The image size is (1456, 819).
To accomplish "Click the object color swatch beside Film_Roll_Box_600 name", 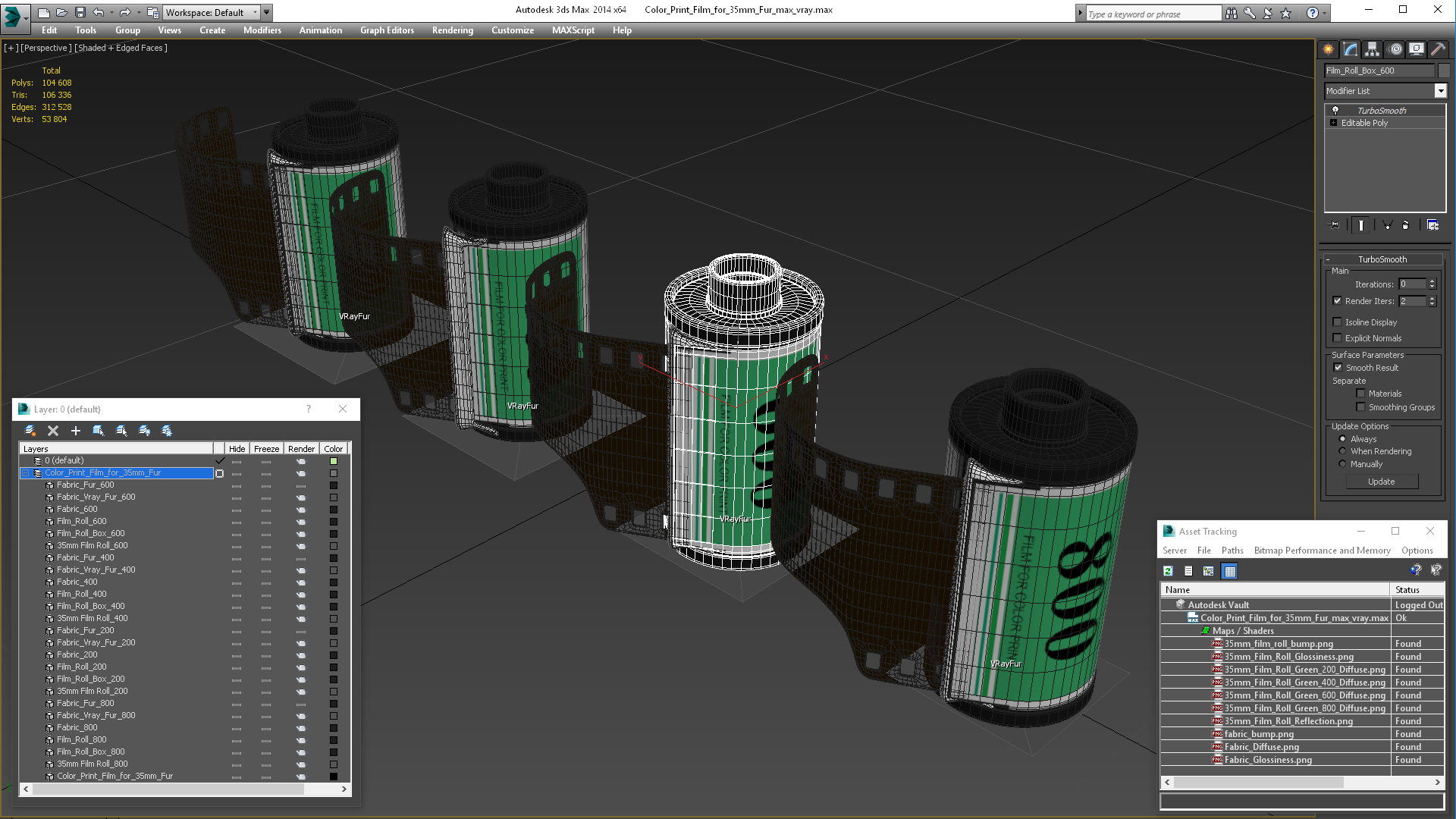I will pos(1444,71).
